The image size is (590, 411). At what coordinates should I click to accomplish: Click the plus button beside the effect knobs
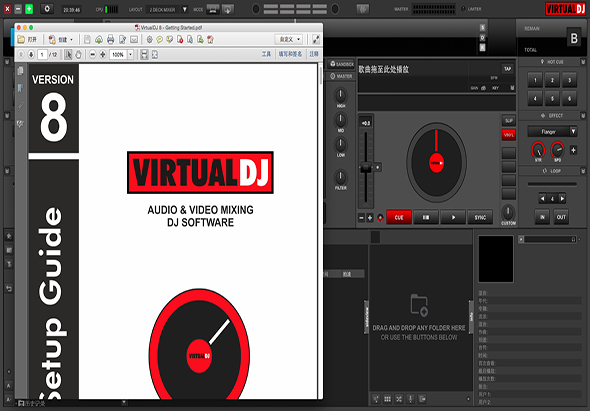coord(573,150)
